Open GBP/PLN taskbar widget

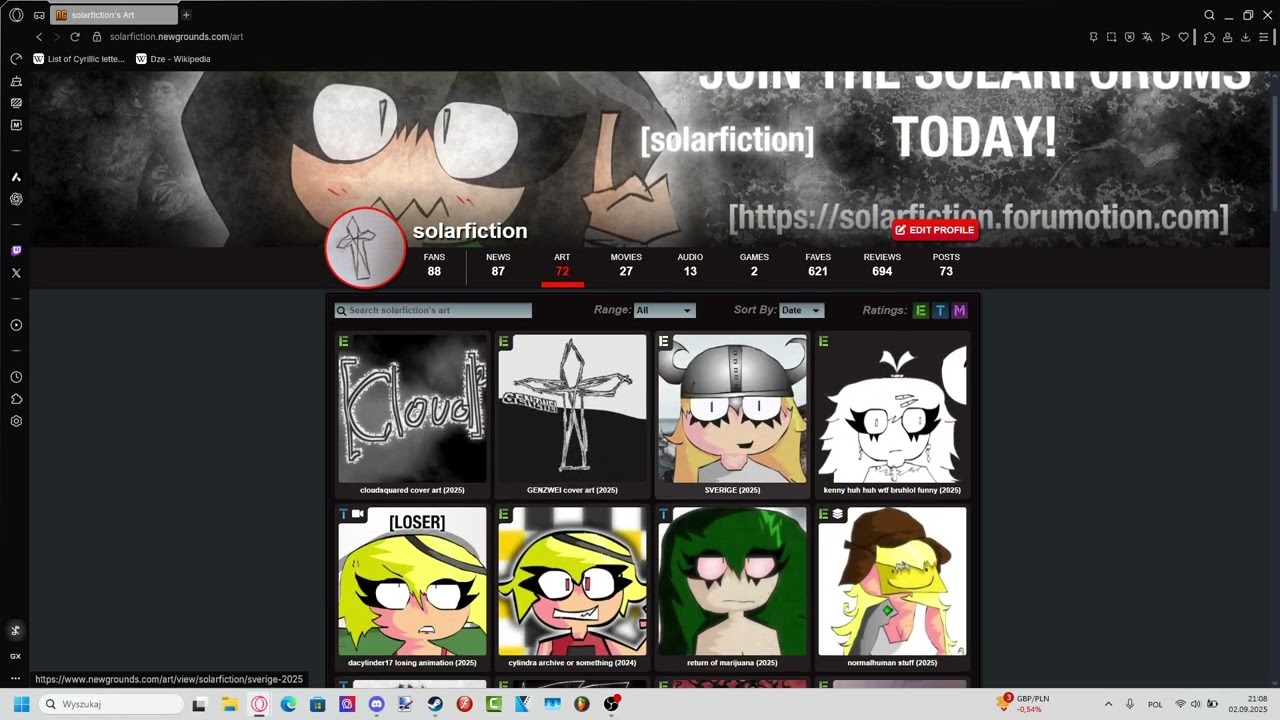[1025, 704]
